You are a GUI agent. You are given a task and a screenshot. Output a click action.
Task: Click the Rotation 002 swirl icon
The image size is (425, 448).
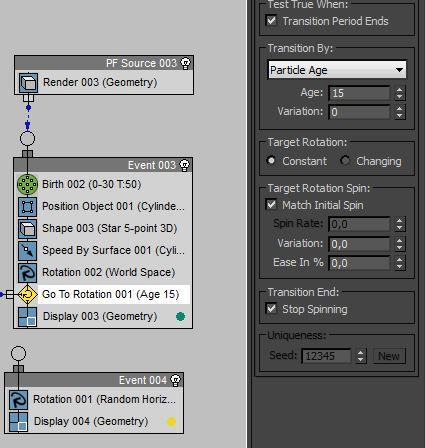pos(27,272)
